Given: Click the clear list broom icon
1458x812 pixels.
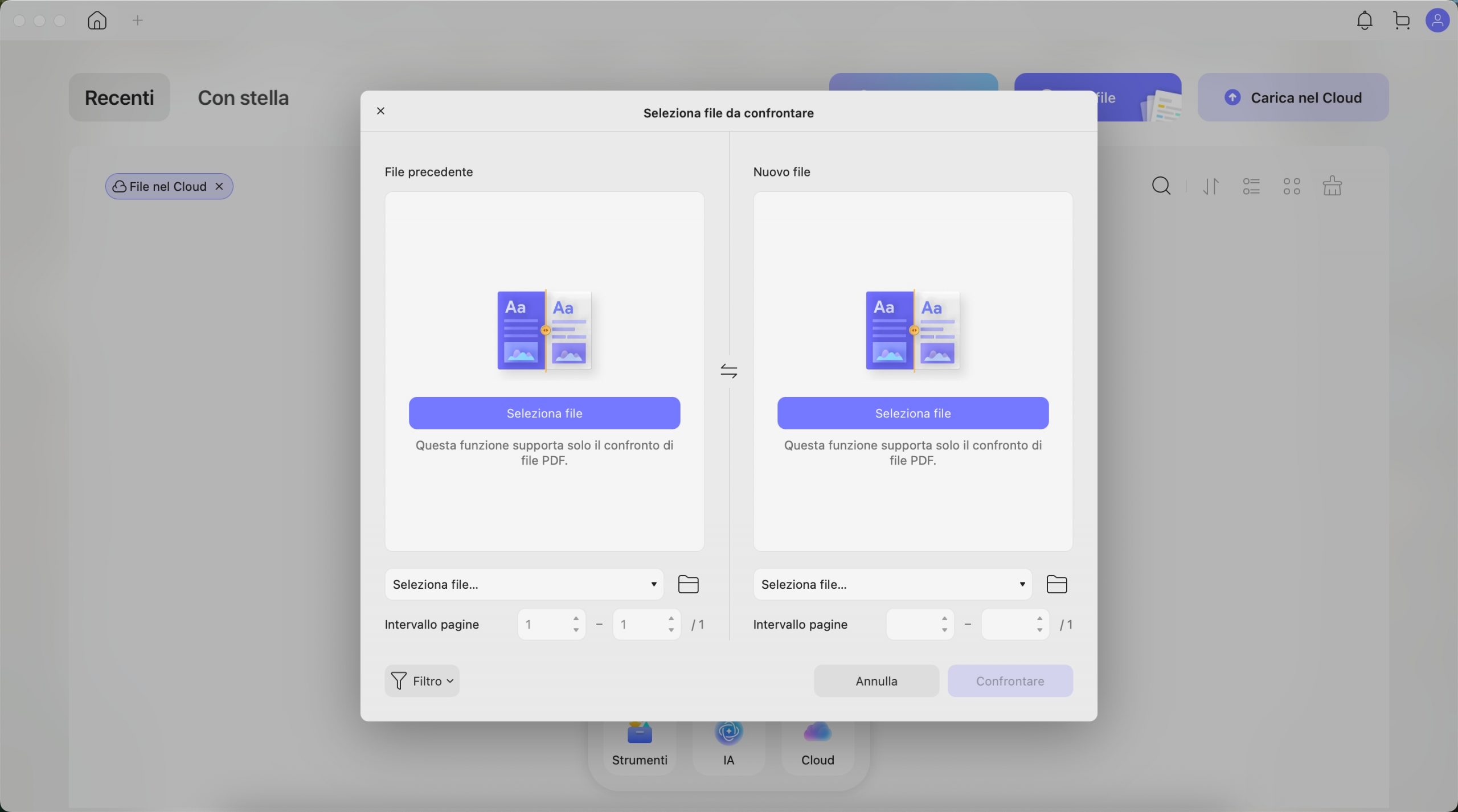Looking at the screenshot, I should point(1332,186).
